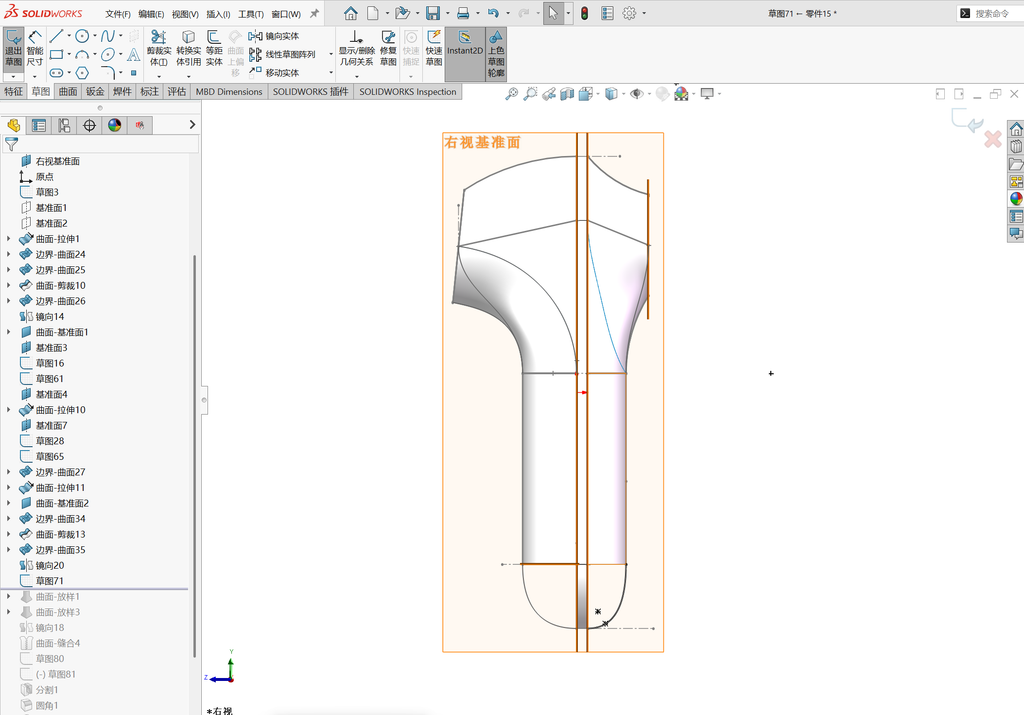Switch to the 评估 ribbon tab
This screenshot has width=1024, height=715.
[x=176, y=92]
